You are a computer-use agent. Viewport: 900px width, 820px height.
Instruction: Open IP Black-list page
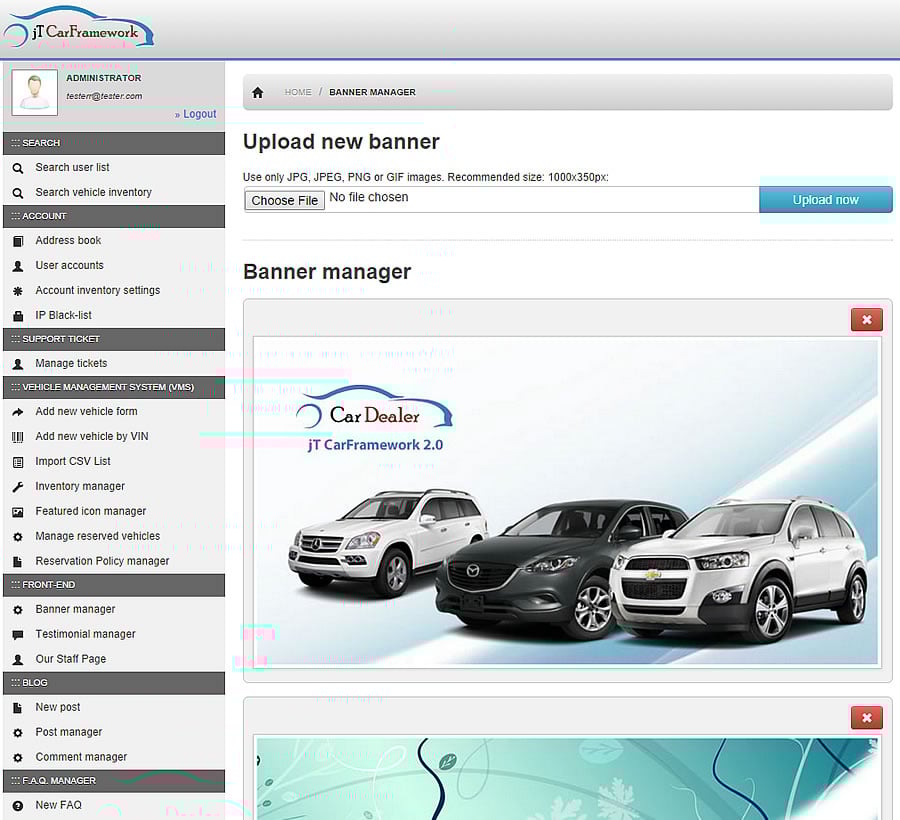click(63, 315)
